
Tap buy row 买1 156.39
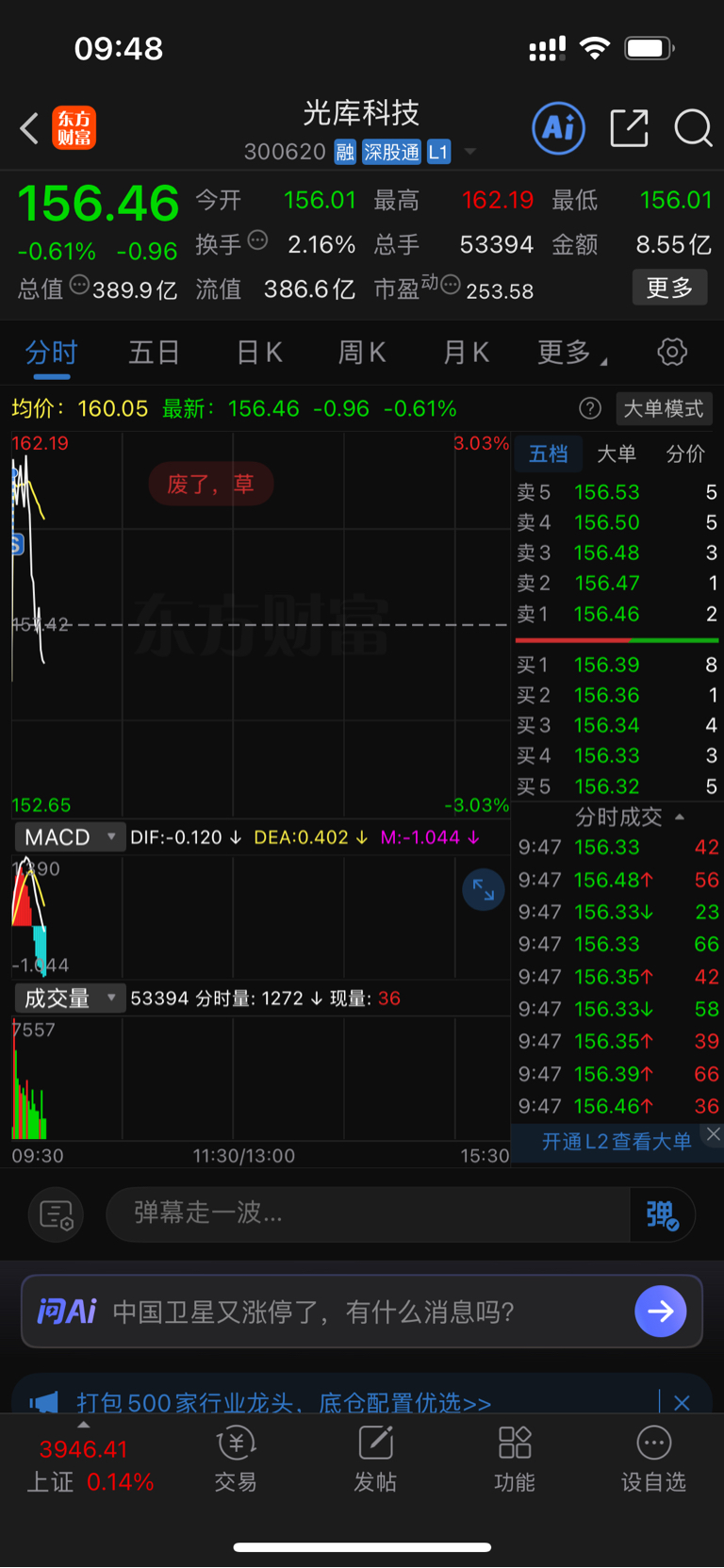[617, 665]
